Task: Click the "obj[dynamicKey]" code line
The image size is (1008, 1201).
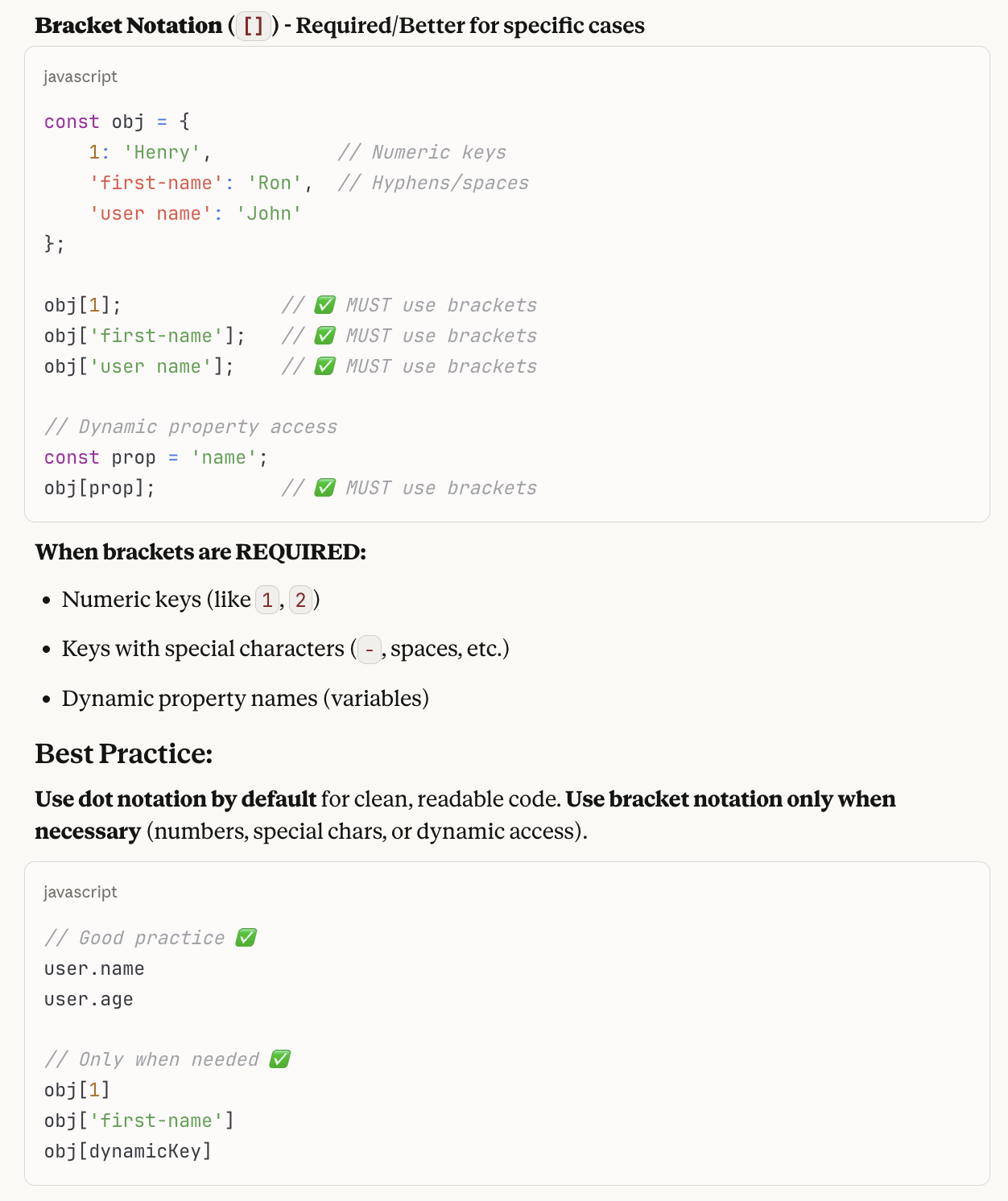Action: point(128,1151)
